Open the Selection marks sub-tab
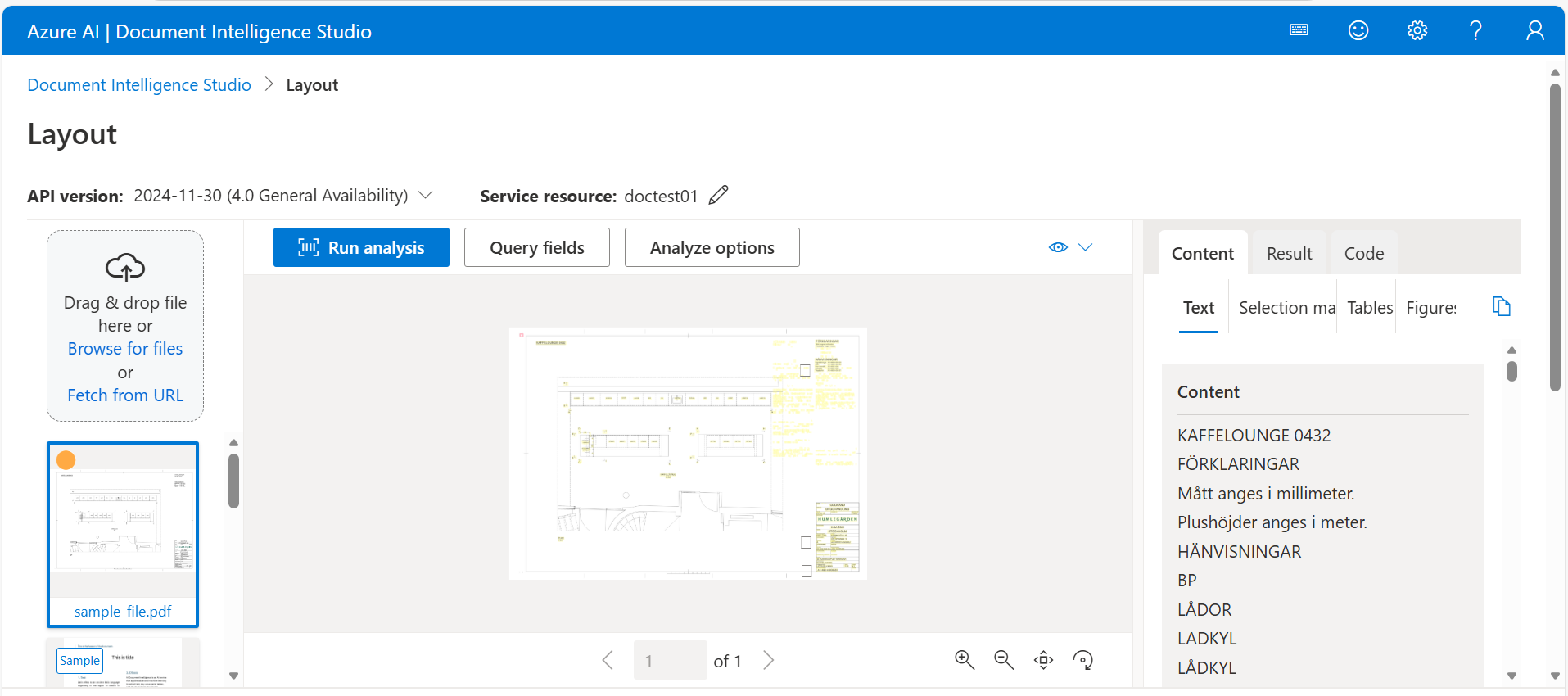 pos(1287,308)
